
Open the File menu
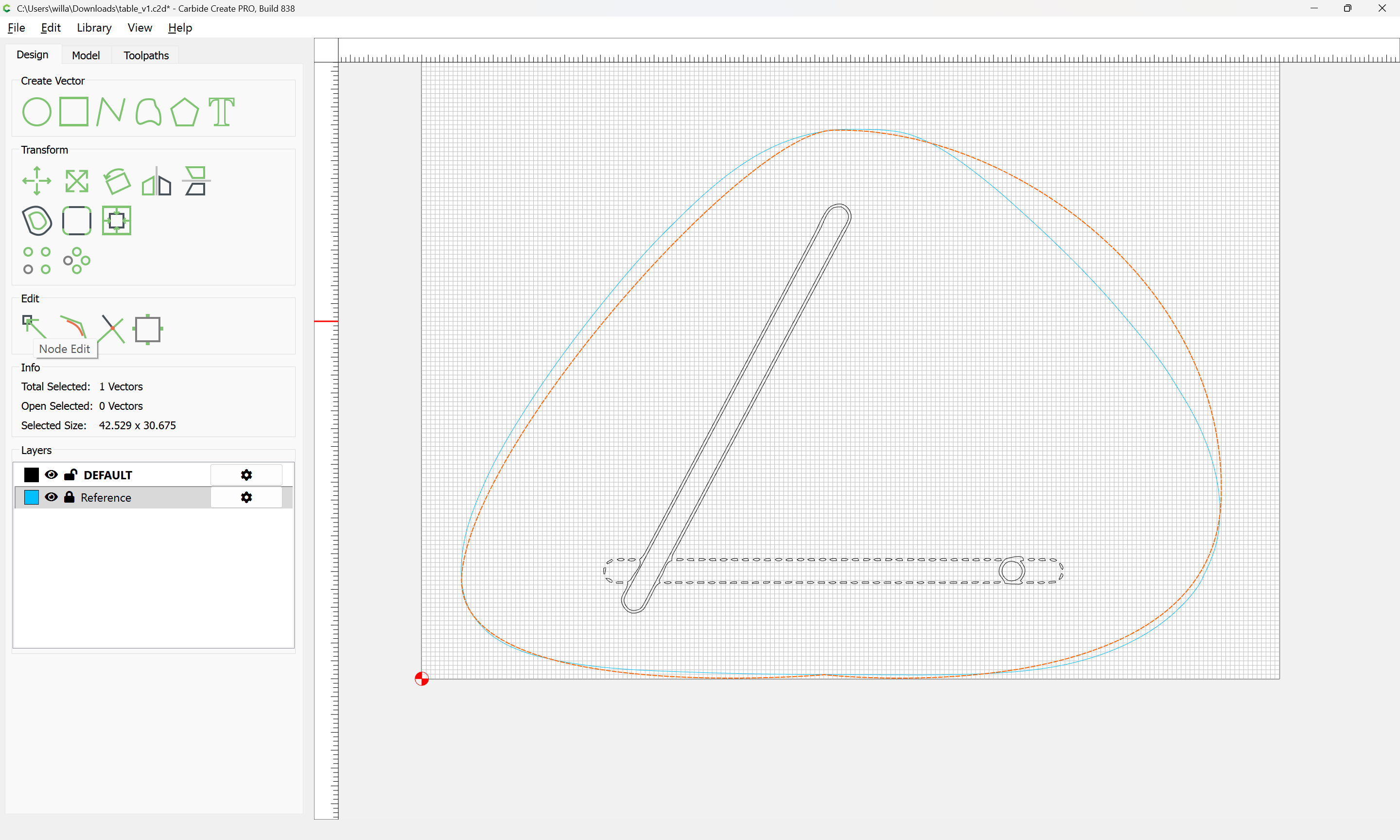coord(16,28)
